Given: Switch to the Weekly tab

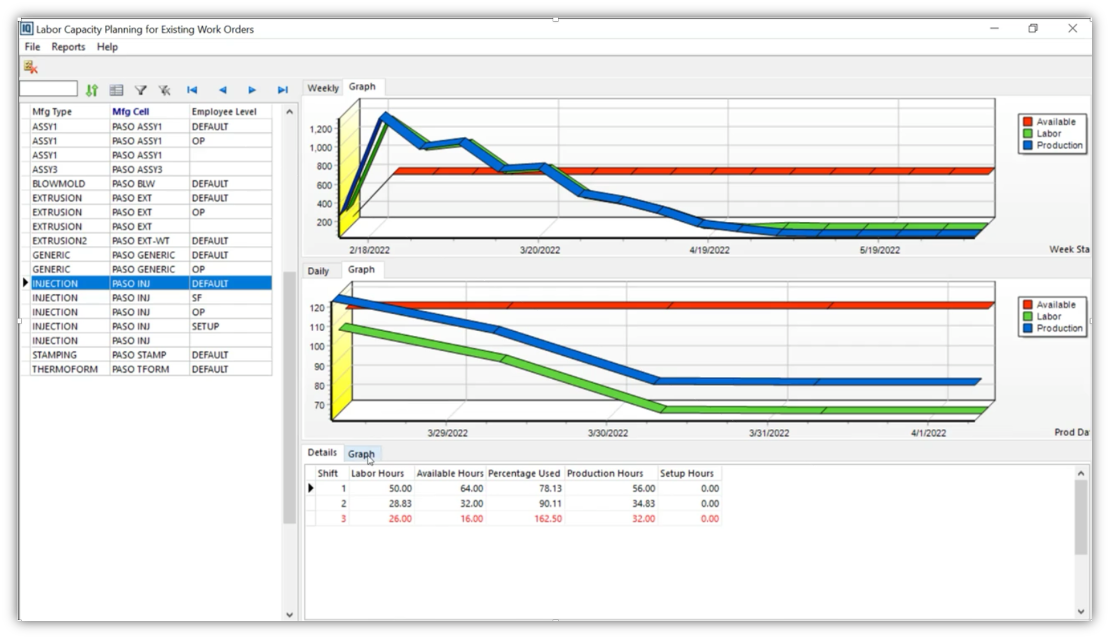Looking at the screenshot, I should pos(323,88).
